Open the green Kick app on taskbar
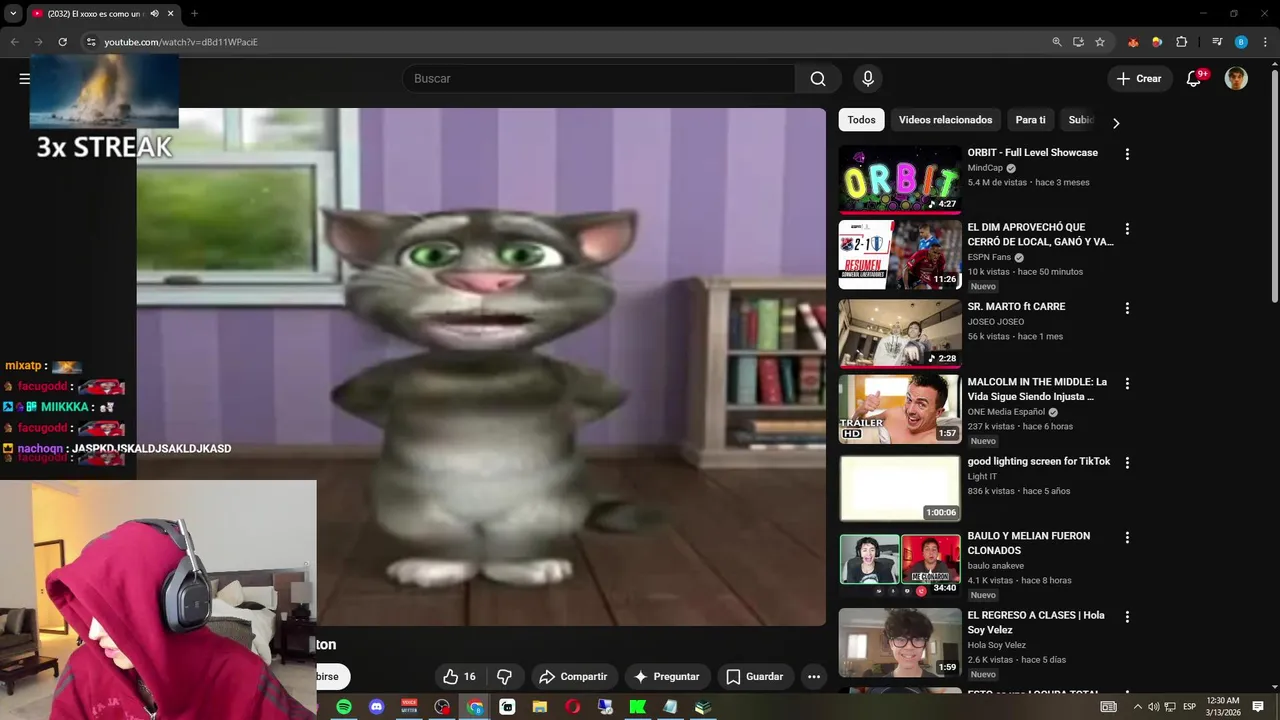This screenshot has width=1280, height=720. 637,707
